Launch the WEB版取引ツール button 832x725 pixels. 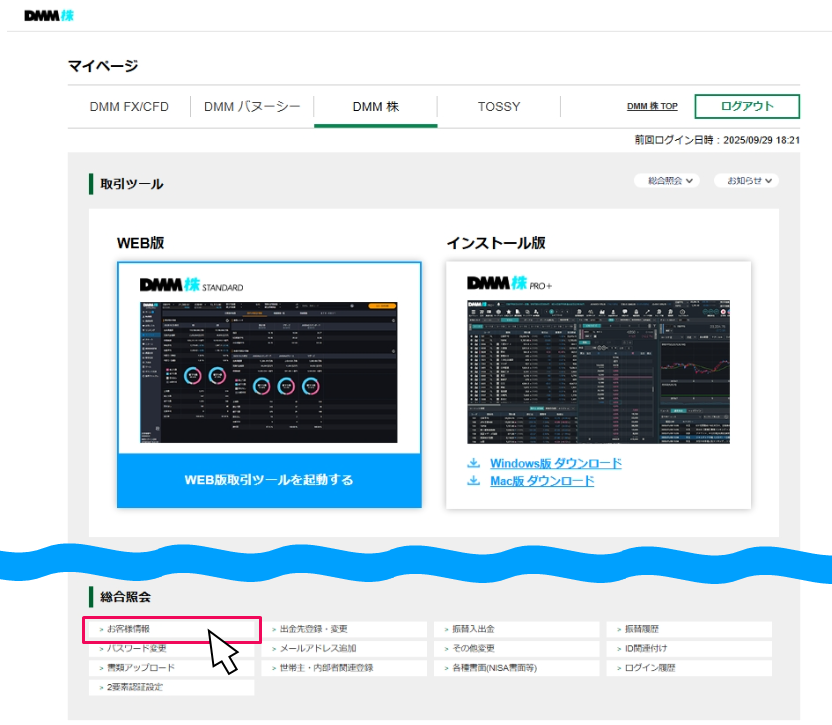[269, 480]
